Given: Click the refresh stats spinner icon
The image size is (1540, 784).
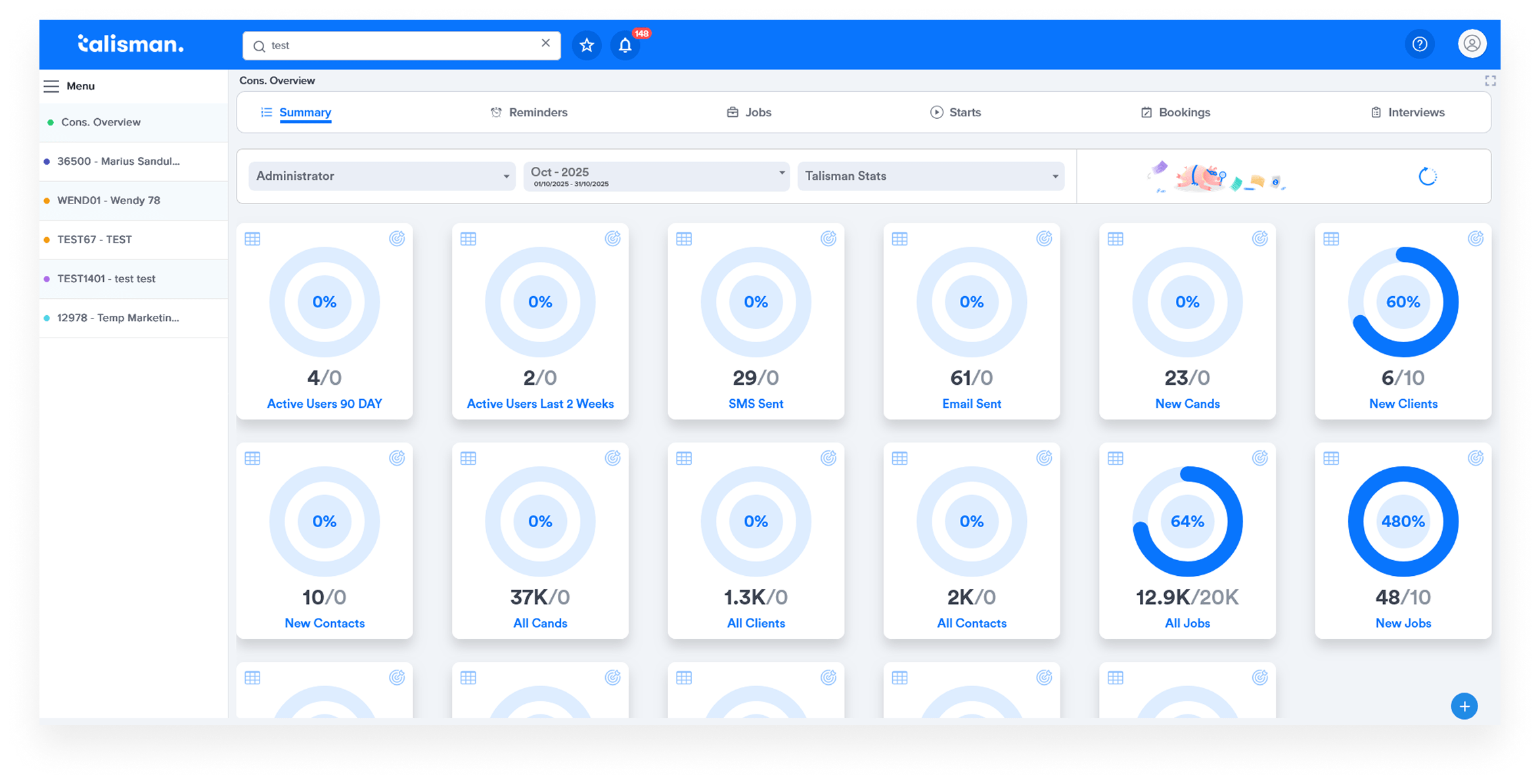Looking at the screenshot, I should pos(1427,177).
